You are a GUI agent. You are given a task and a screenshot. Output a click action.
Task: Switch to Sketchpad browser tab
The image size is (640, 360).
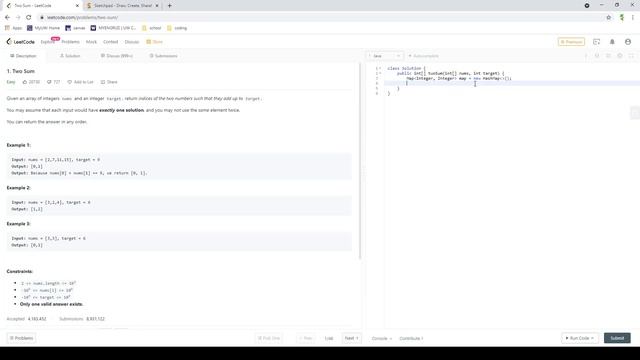(x=122, y=6)
